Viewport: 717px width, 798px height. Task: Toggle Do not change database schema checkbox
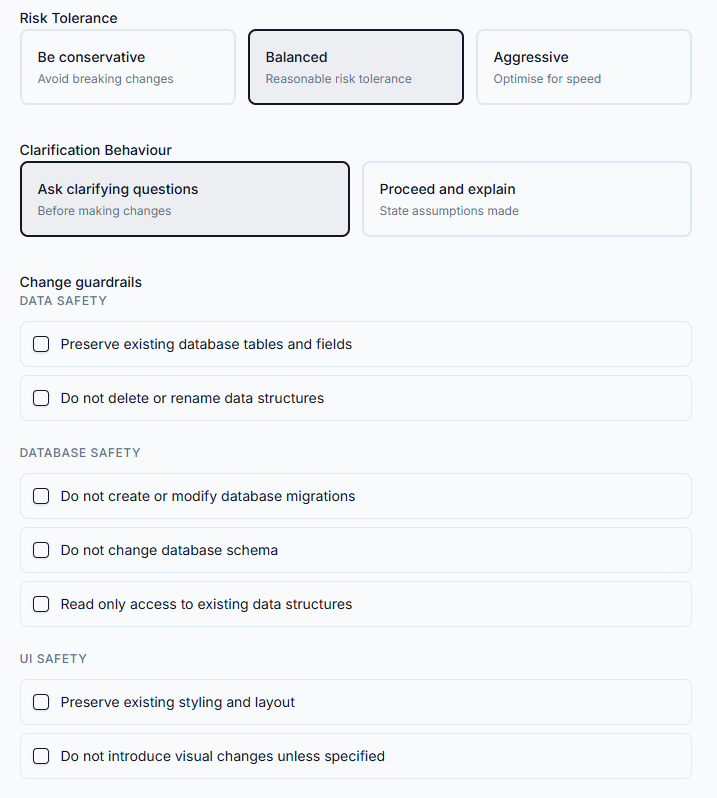(41, 550)
